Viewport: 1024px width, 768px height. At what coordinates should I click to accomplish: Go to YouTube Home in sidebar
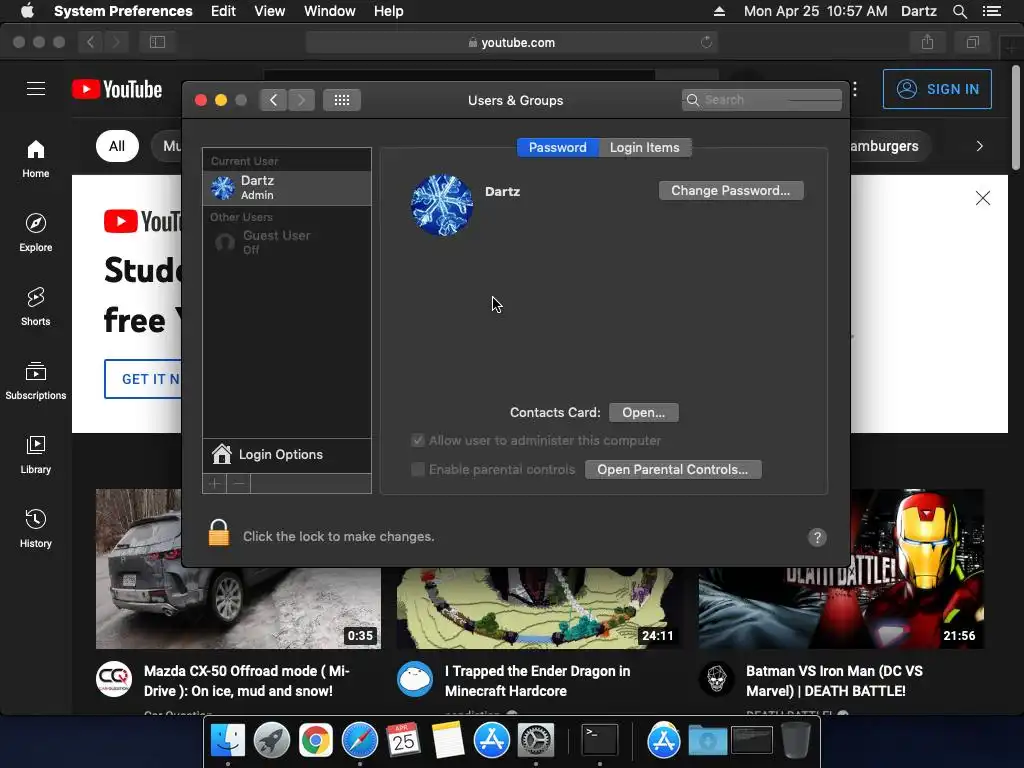(x=35, y=159)
